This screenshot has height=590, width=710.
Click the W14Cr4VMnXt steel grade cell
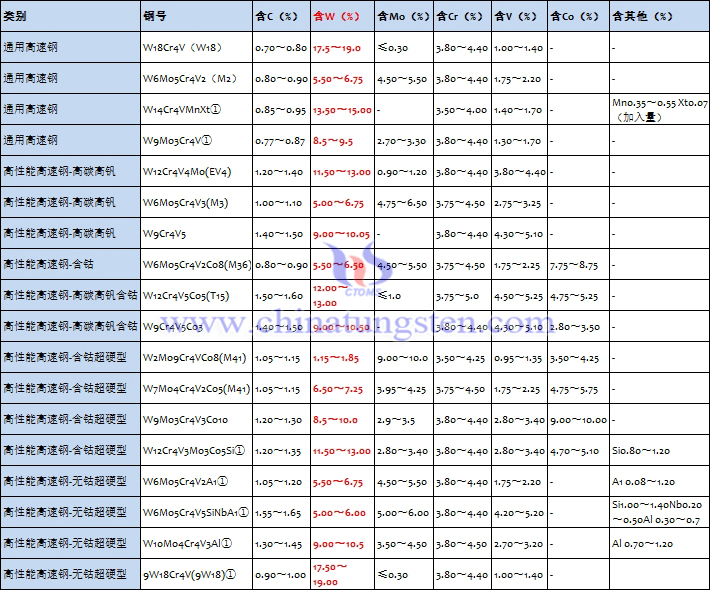(x=196, y=110)
